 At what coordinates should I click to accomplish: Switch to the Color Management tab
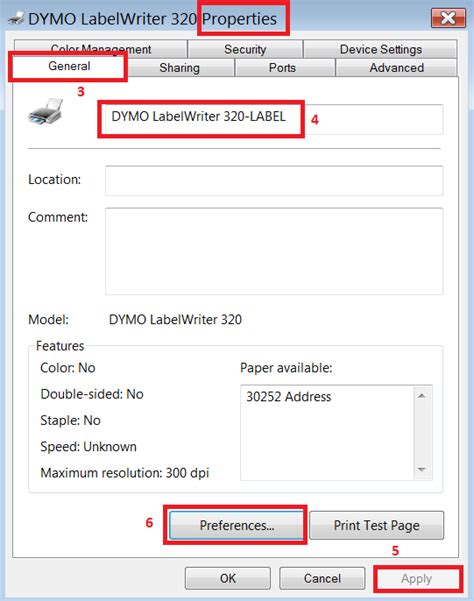[101, 47]
